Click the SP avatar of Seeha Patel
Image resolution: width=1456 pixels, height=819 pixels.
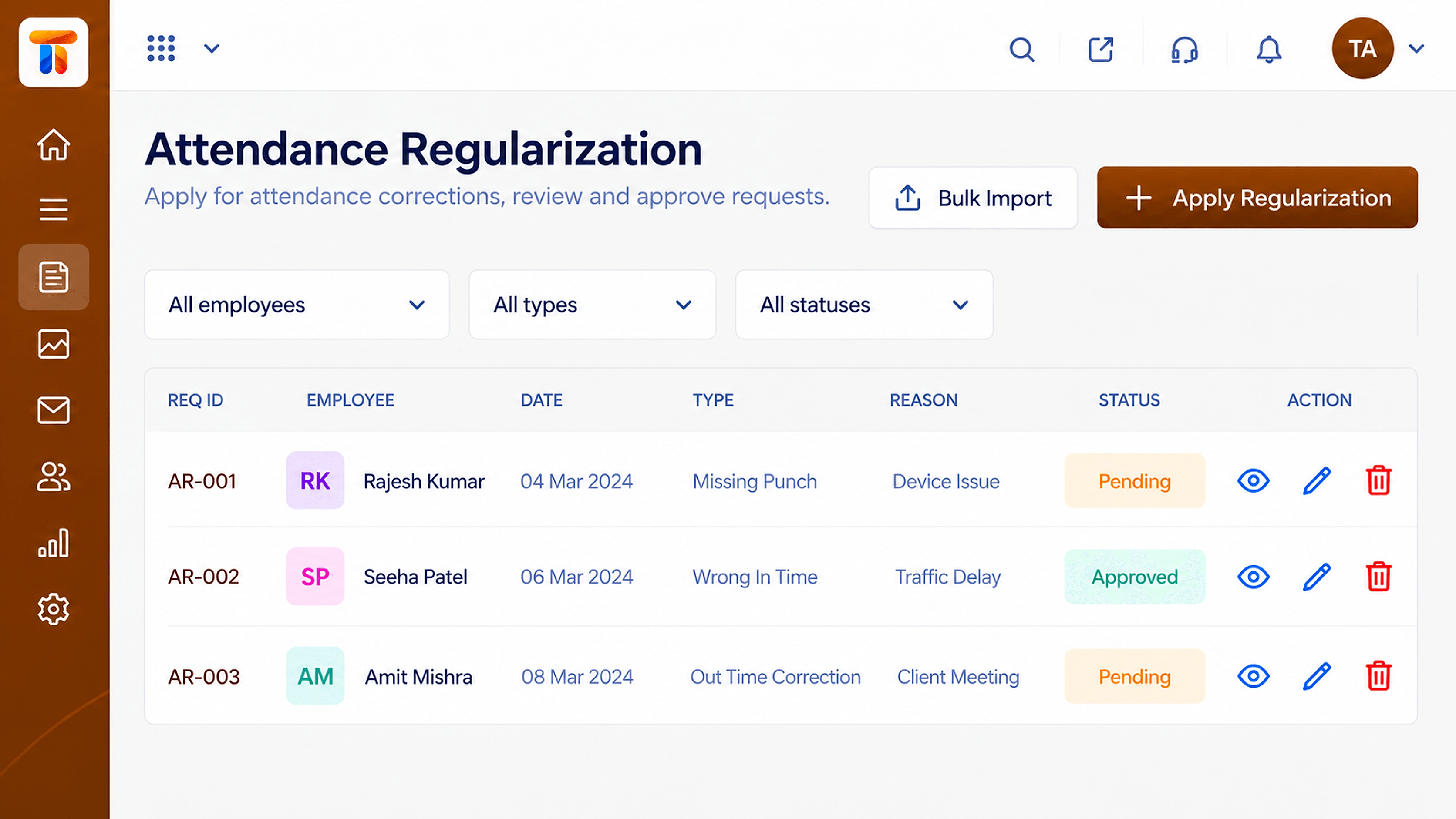click(x=315, y=577)
